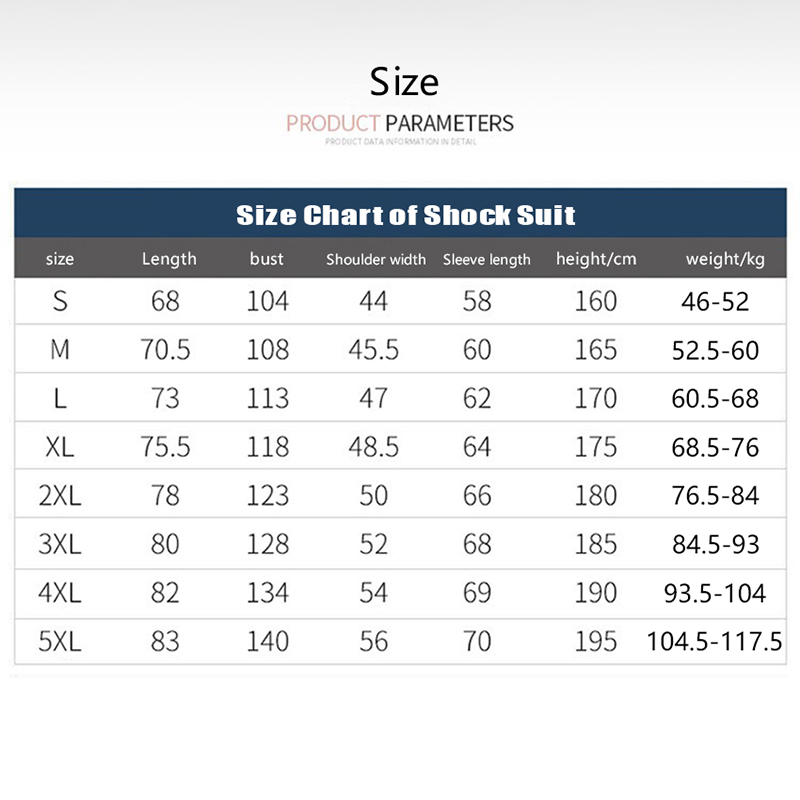Select height value 180 in 2XL row
This screenshot has width=800, height=800.
click(596, 495)
